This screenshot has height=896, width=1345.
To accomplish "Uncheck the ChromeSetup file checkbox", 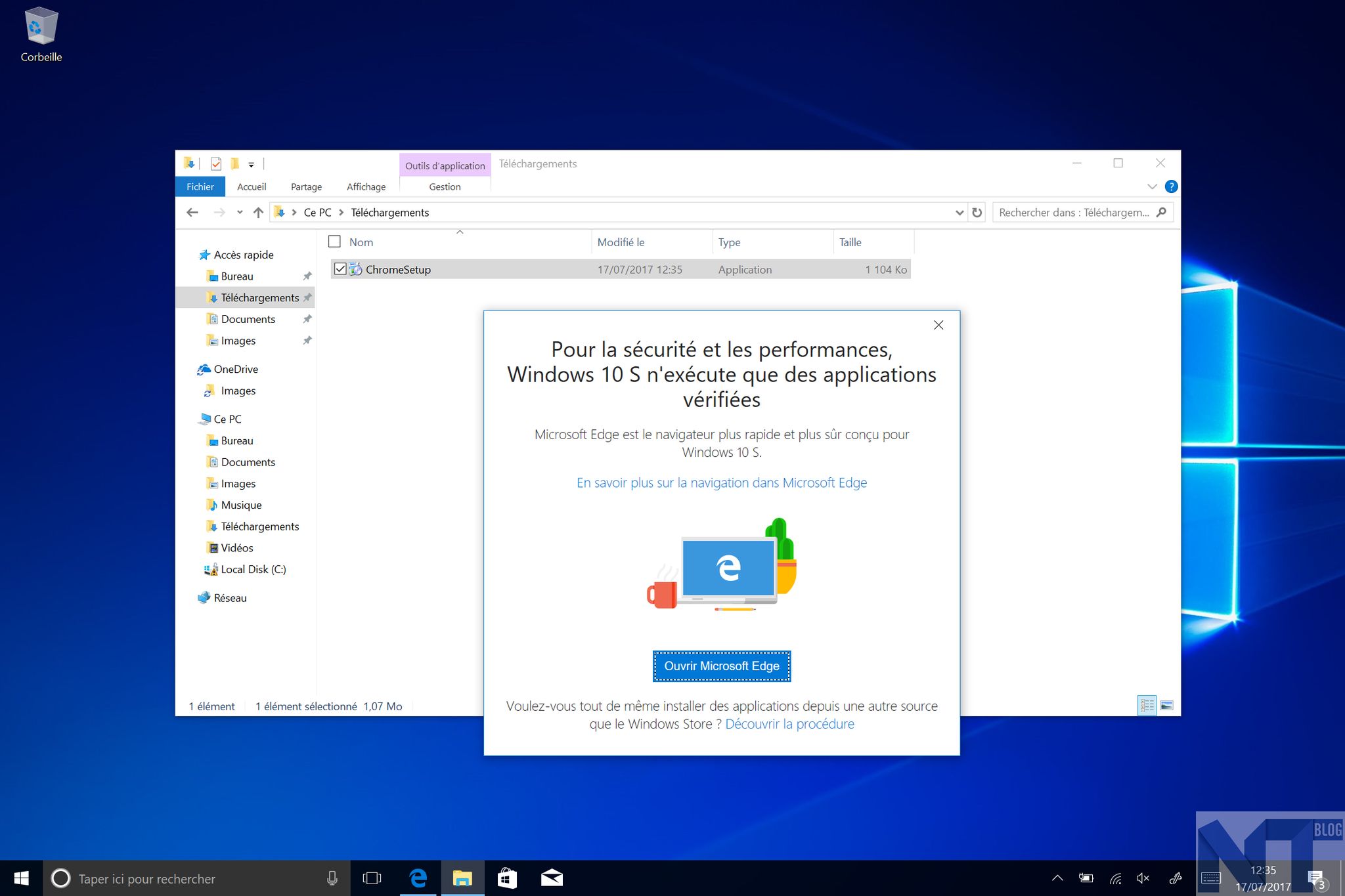I will point(340,269).
